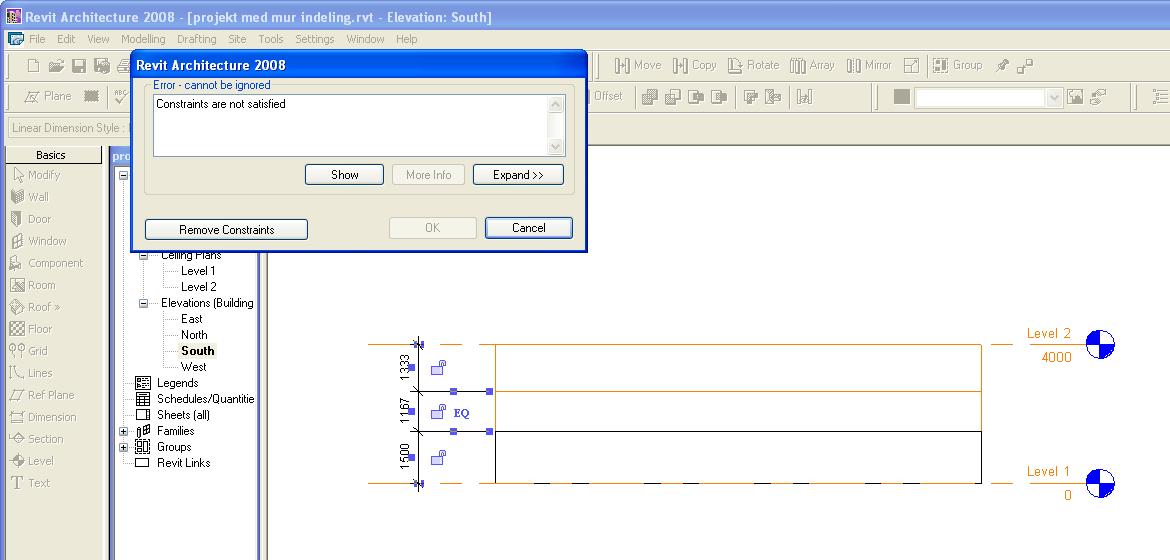
Task: Open the File menu
Action: (x=37, y=39)
